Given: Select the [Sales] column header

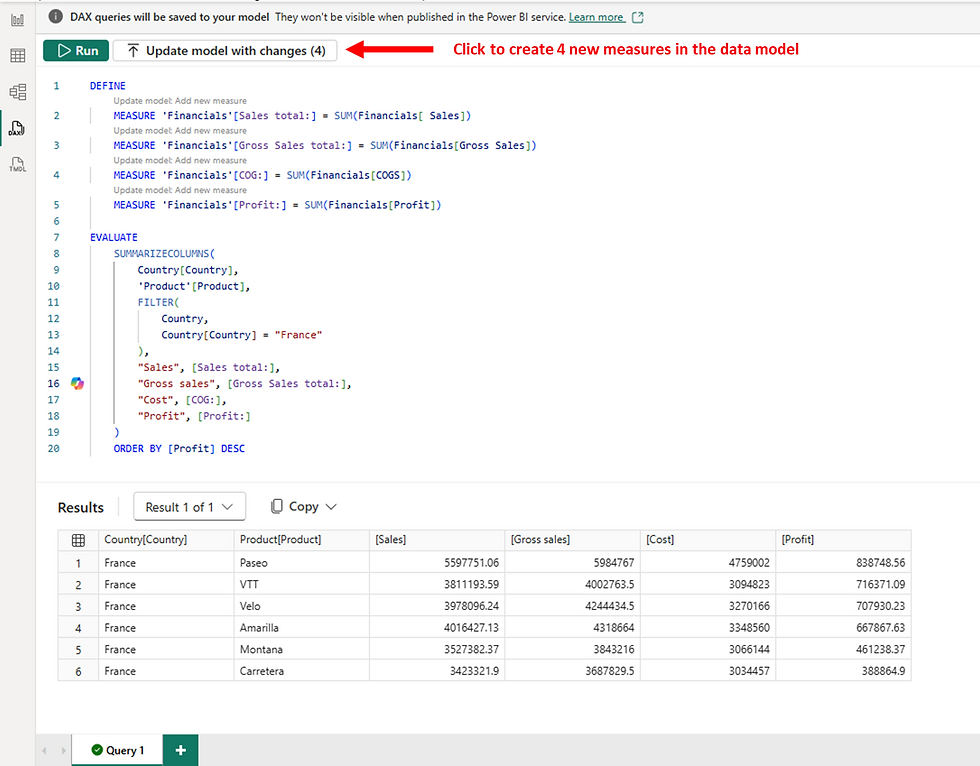Looking at the screenshot, I should point(437,540).
